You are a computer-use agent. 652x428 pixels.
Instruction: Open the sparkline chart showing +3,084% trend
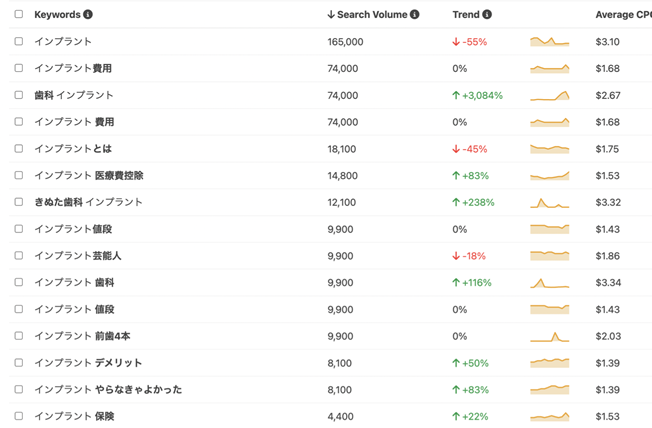coord(549,96)
